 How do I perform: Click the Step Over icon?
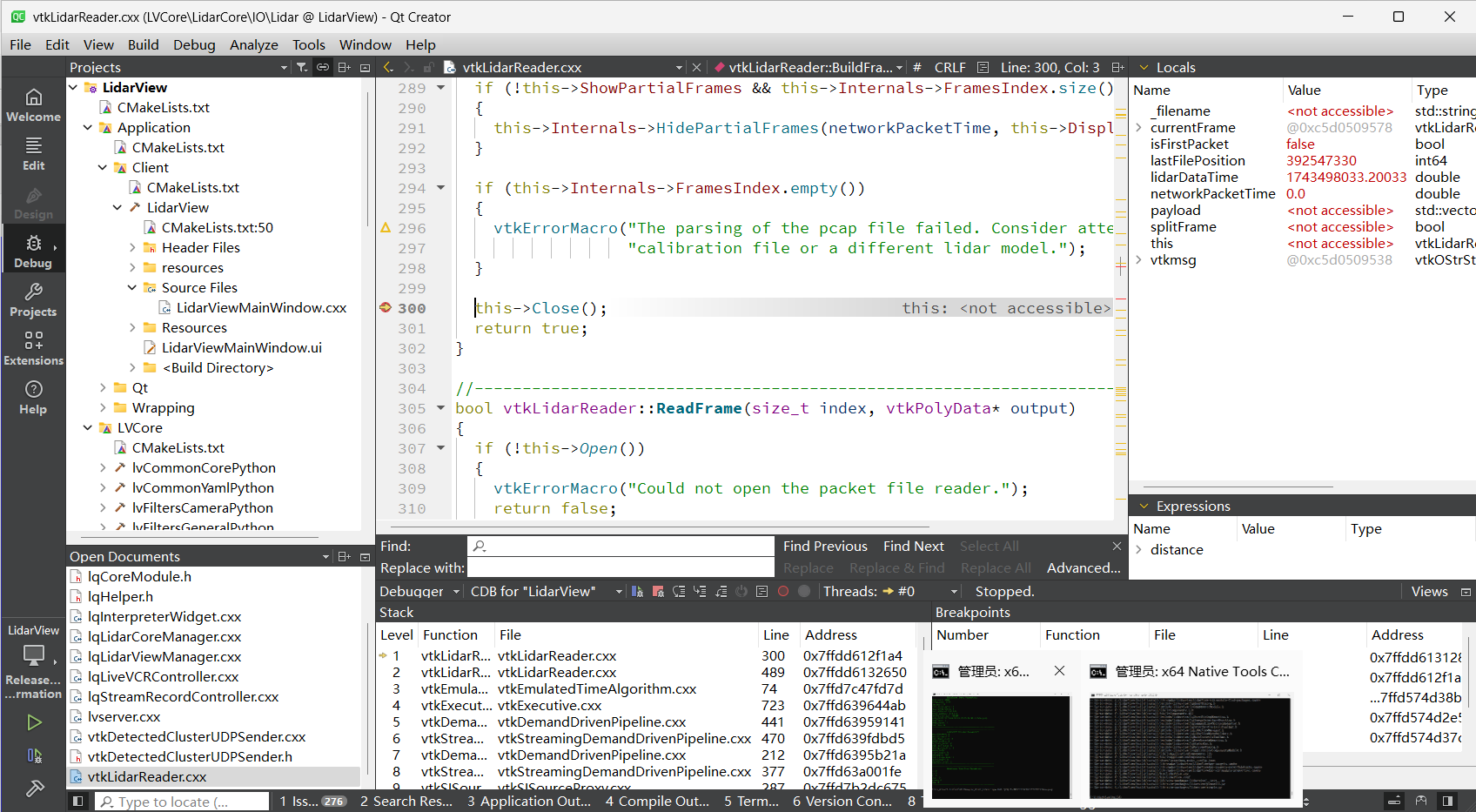click(x=679, y=591)
